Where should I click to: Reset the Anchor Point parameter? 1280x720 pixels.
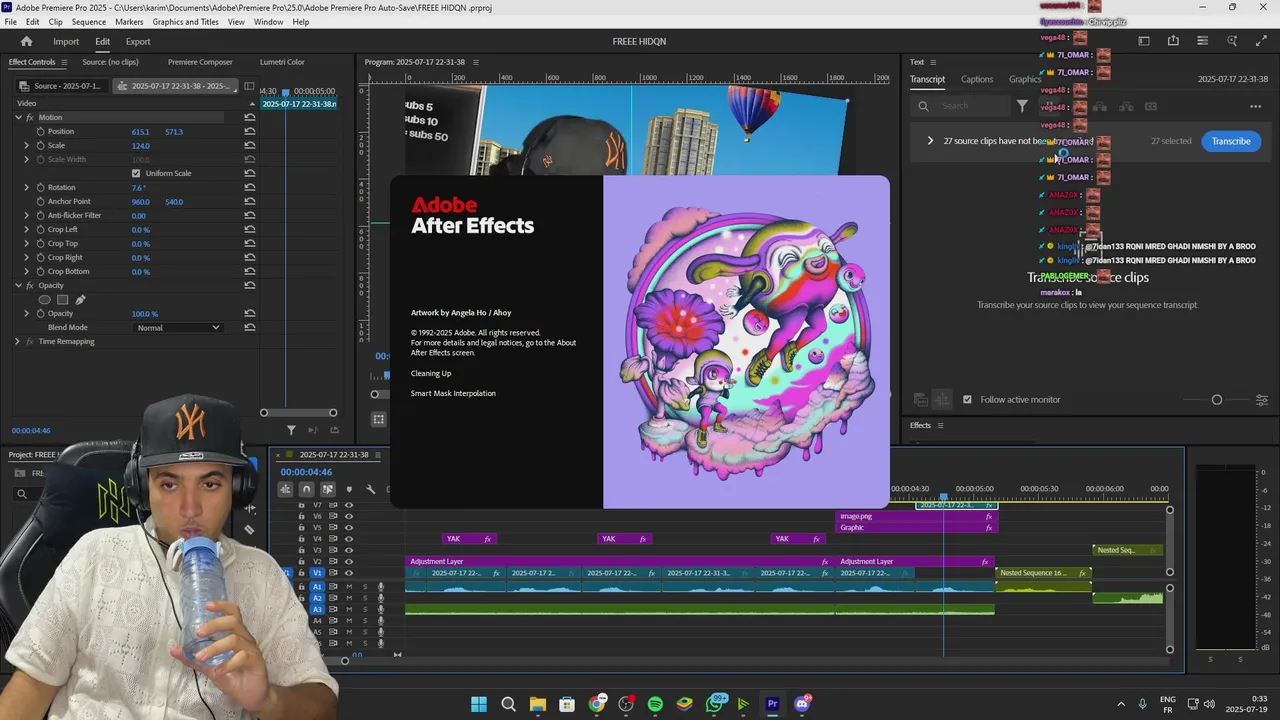click(249, 201)
